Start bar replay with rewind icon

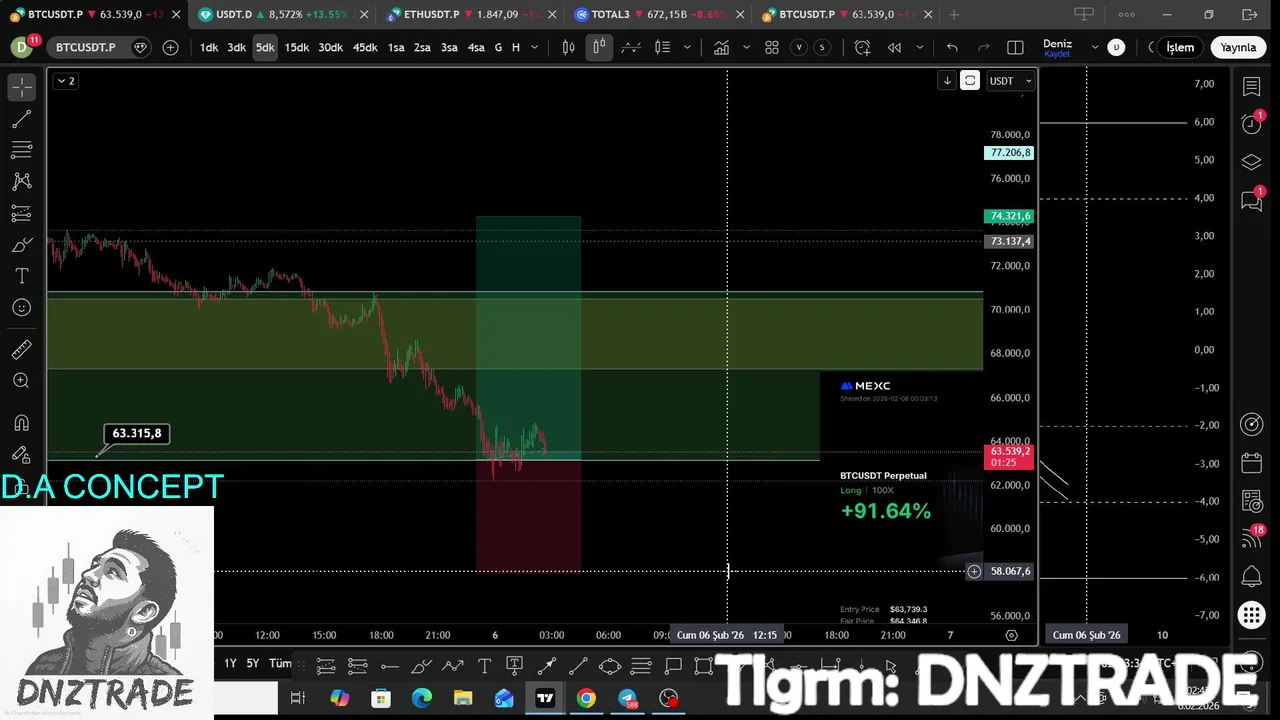pyautogui.click(x=894, y=48)
